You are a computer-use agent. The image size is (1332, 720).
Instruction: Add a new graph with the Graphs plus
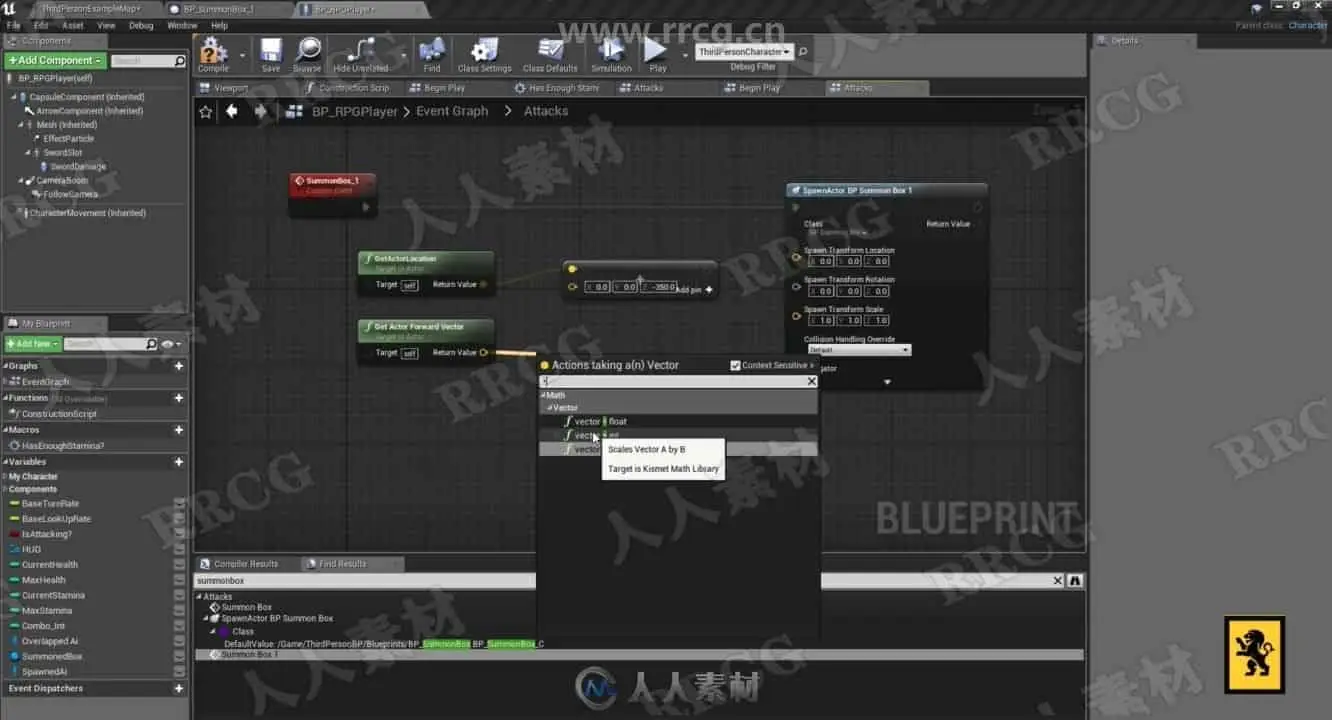179,366
